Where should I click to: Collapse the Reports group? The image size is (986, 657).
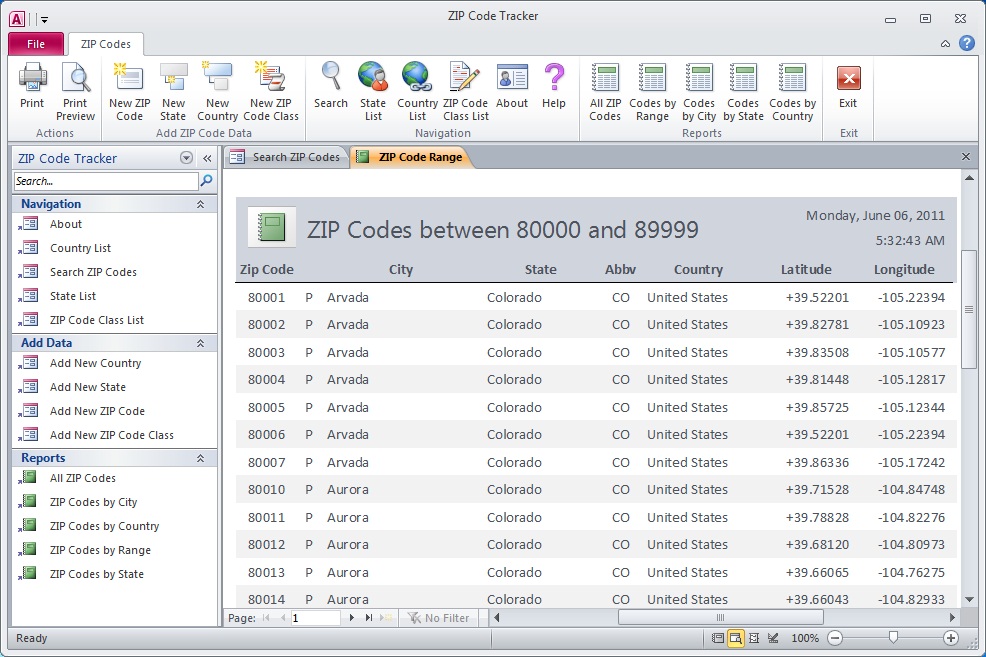click(x=201, y=458)
